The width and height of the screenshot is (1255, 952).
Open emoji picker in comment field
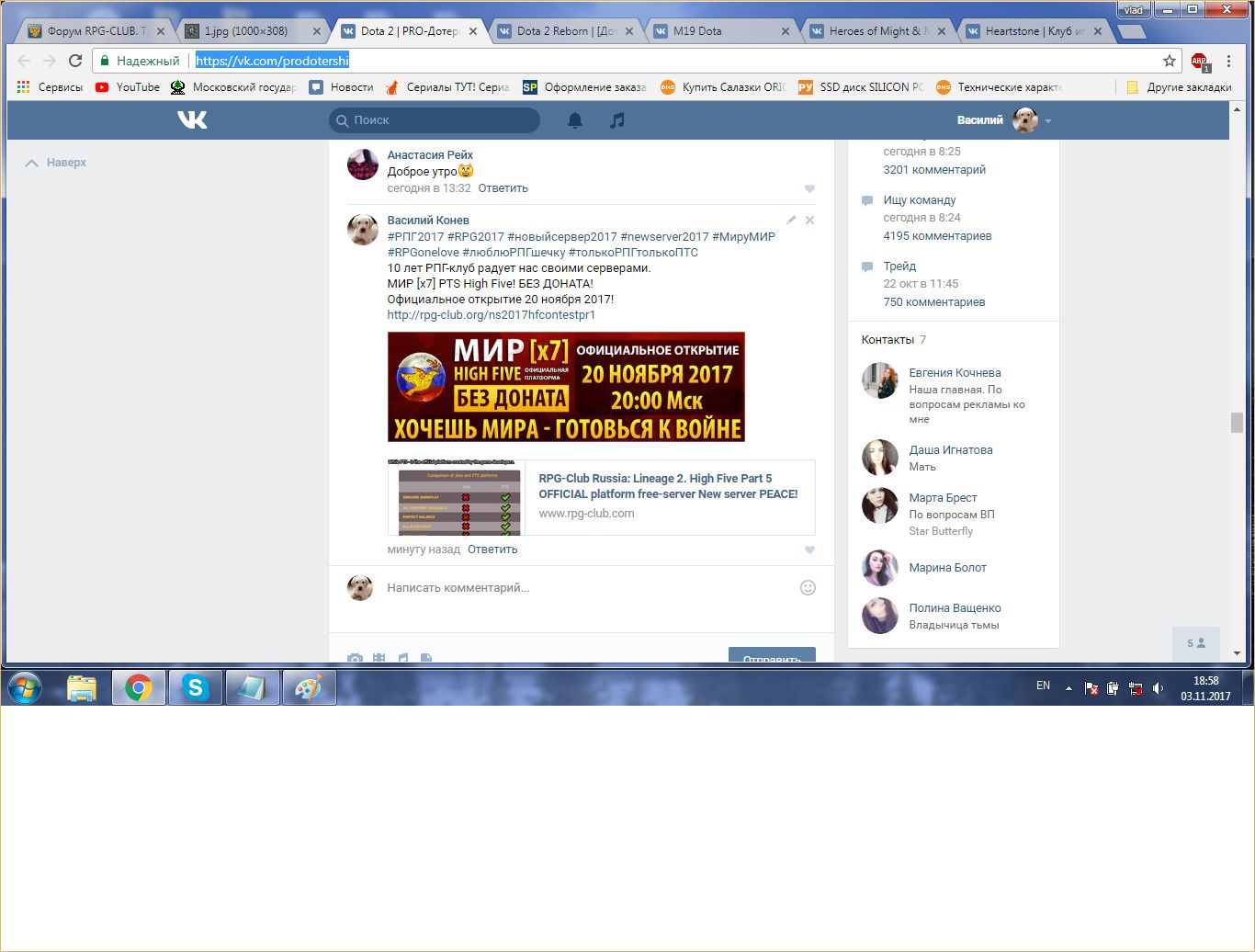pos(808,588)
